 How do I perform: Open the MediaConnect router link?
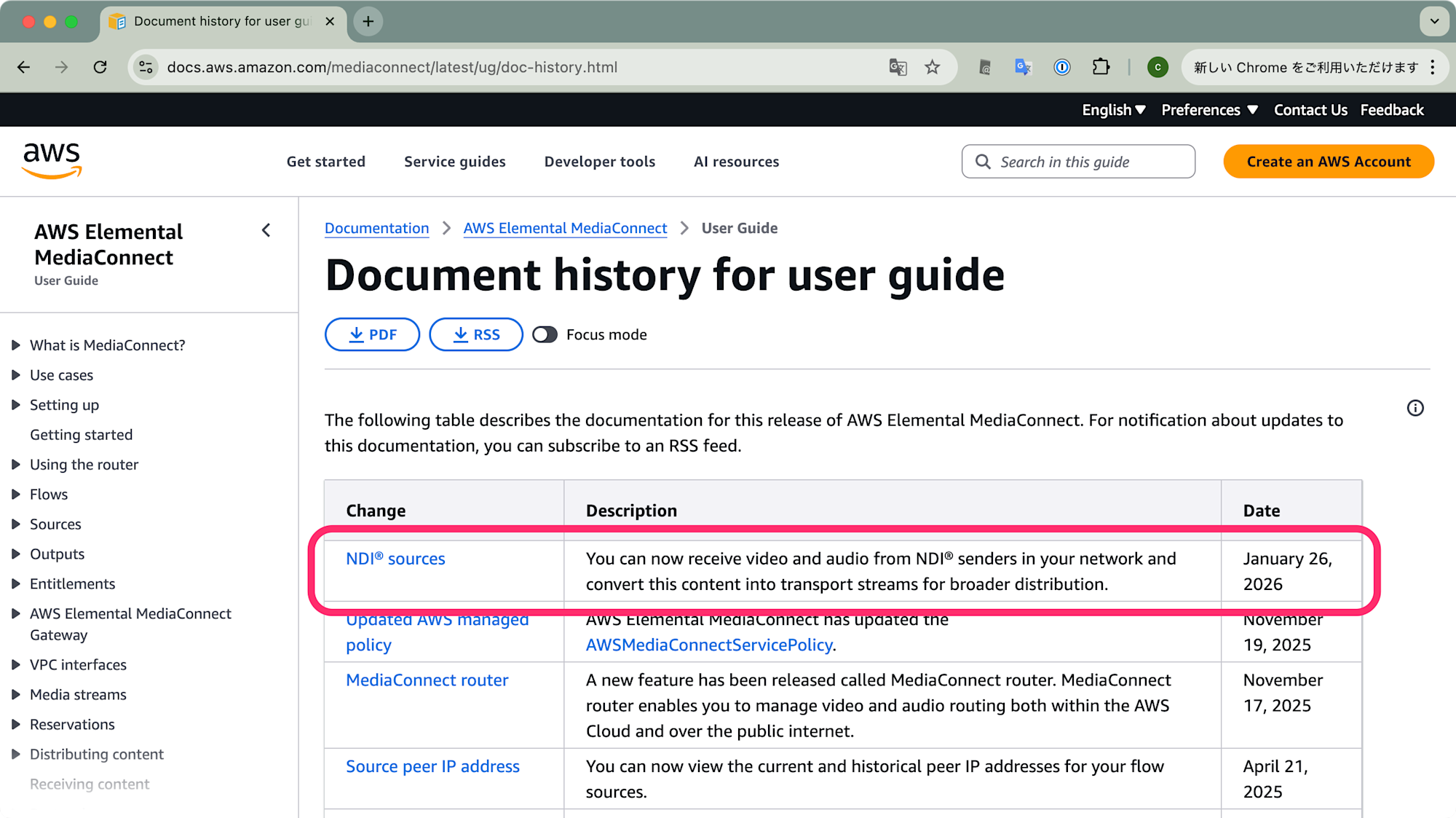click(427, 680)
